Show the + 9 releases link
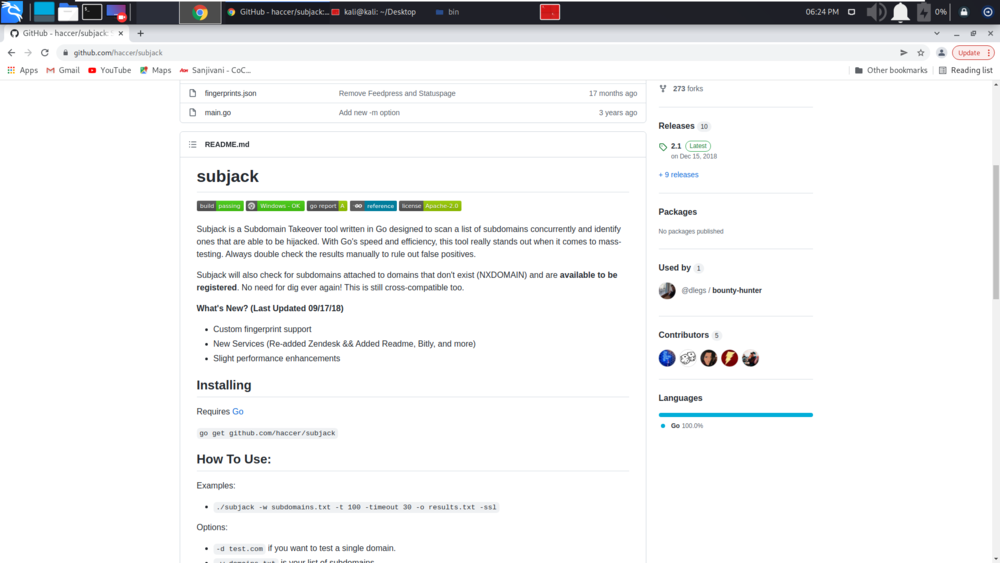The image size is (1000, 563). click(678, 175)
